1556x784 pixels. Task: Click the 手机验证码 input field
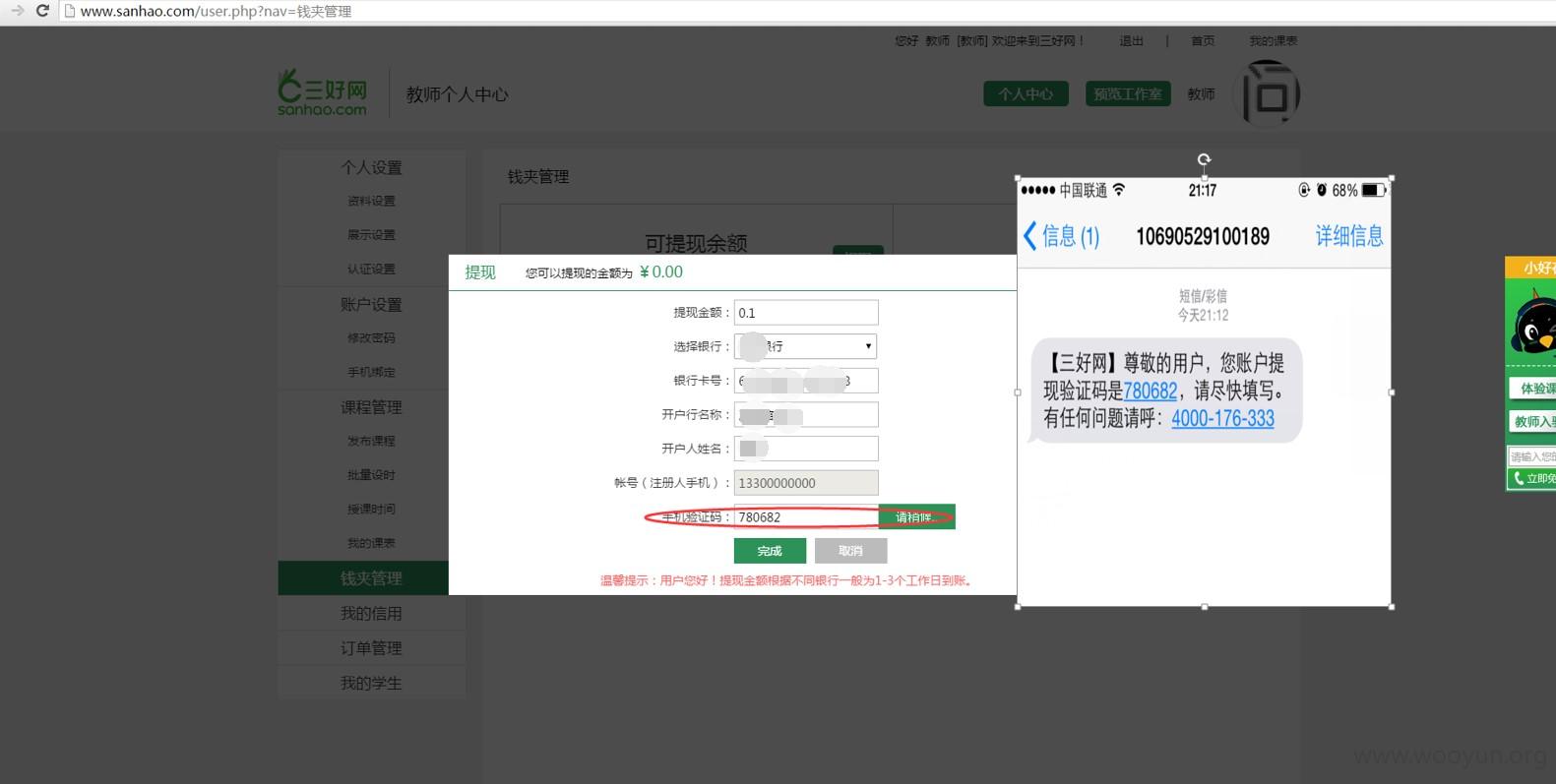[806, 517]
